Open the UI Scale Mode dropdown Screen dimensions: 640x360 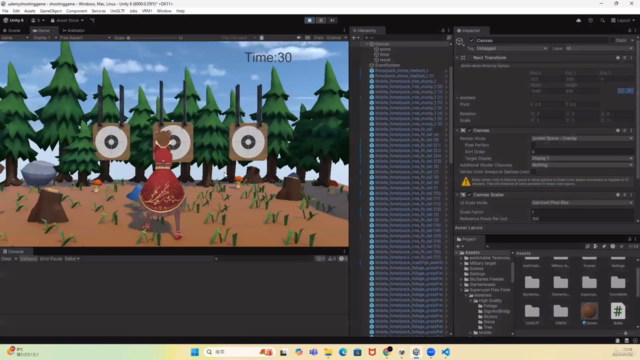[582, 202]
